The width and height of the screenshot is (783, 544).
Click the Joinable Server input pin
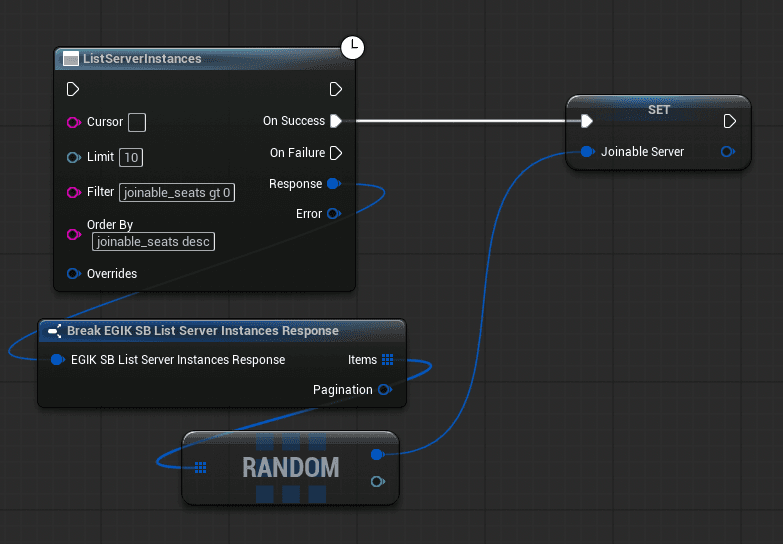587,152
